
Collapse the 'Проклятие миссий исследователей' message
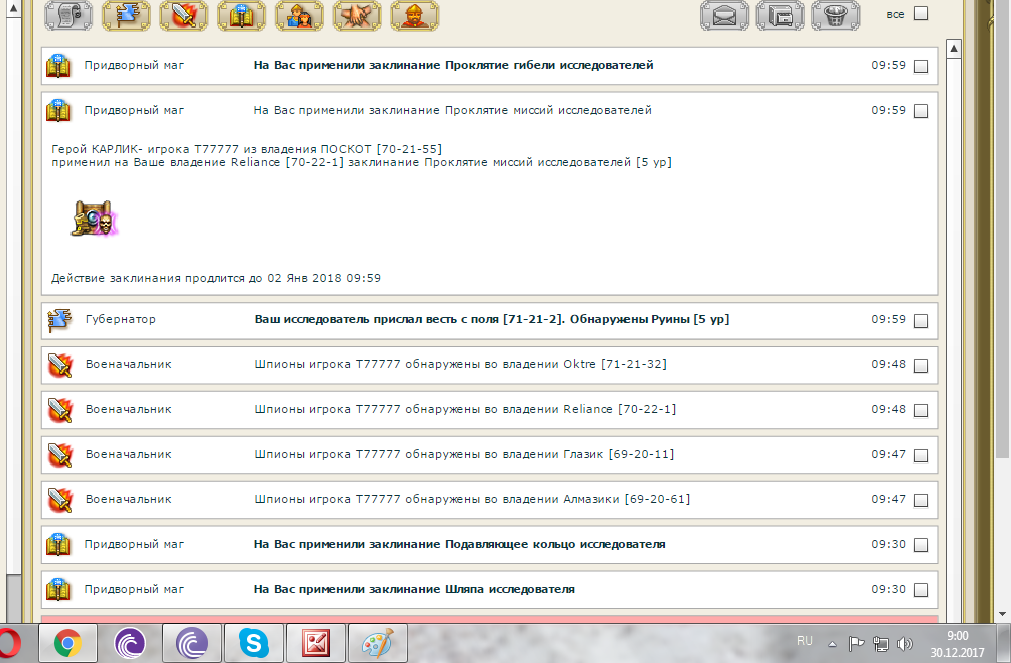tap(452, 110)
